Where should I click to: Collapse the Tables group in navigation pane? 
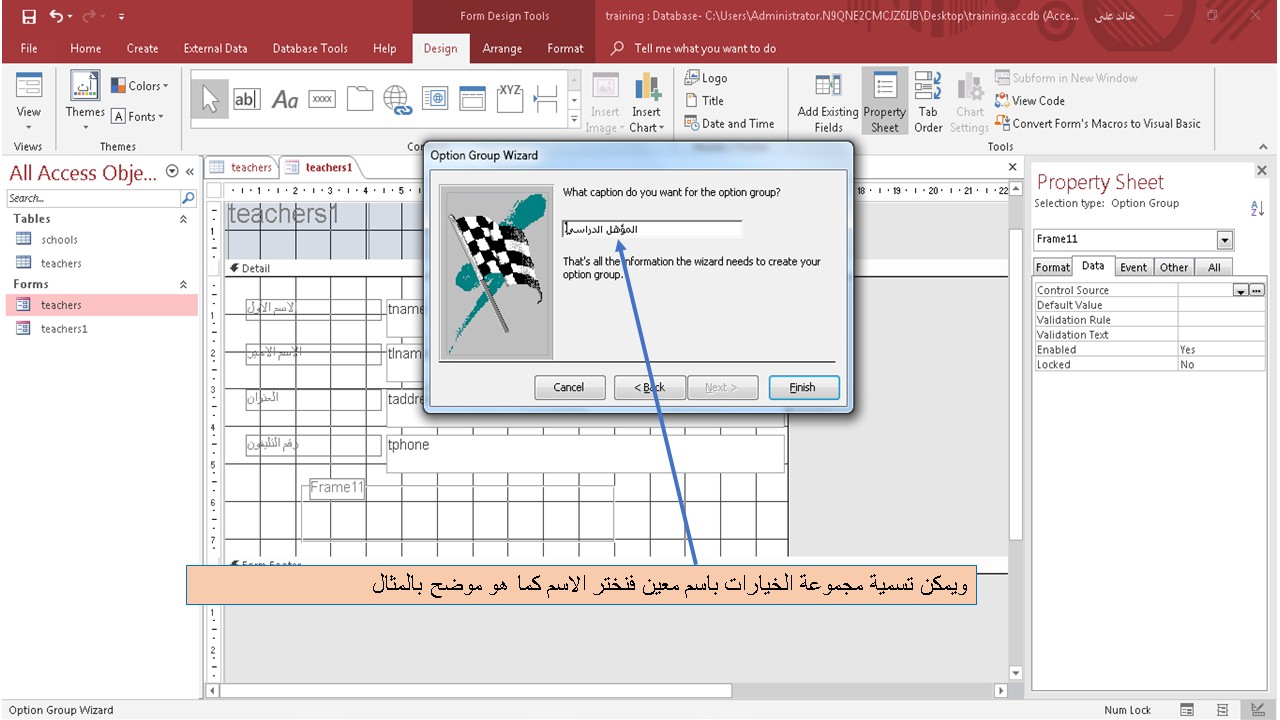pyautogui.click(x=183, y=219)
